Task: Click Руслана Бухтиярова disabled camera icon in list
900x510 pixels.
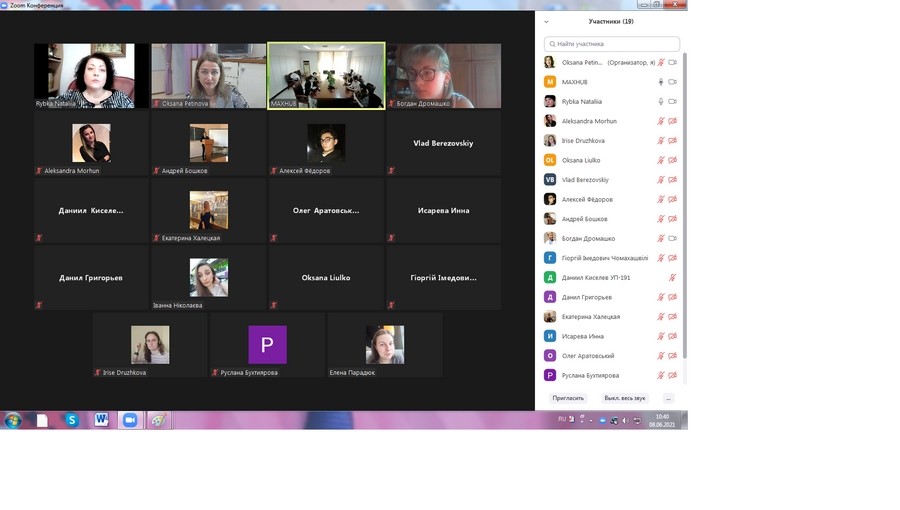Action: click(673, 375)
